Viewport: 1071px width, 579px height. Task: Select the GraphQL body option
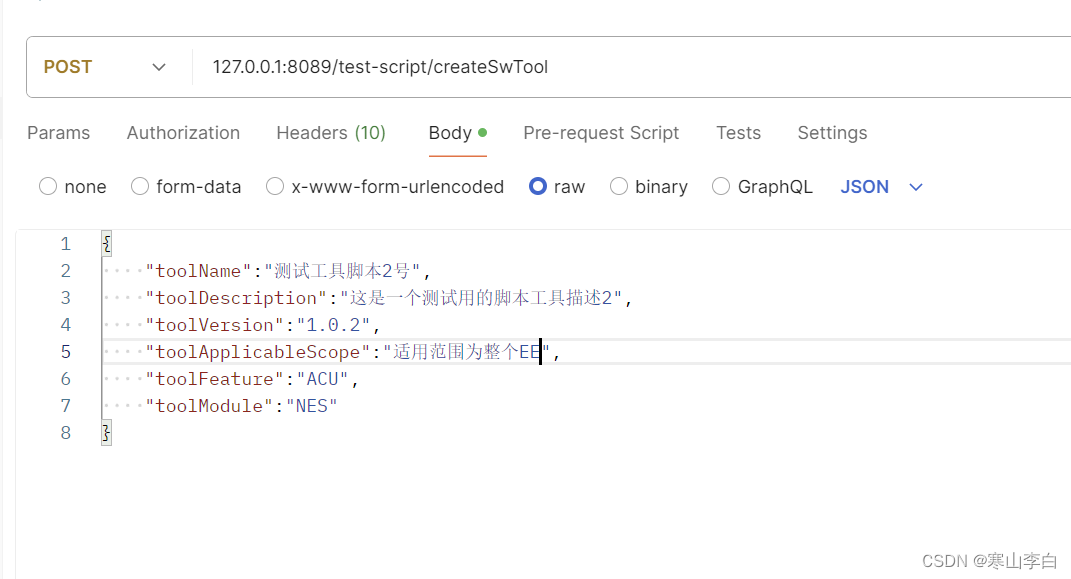(x=721, y=186)
